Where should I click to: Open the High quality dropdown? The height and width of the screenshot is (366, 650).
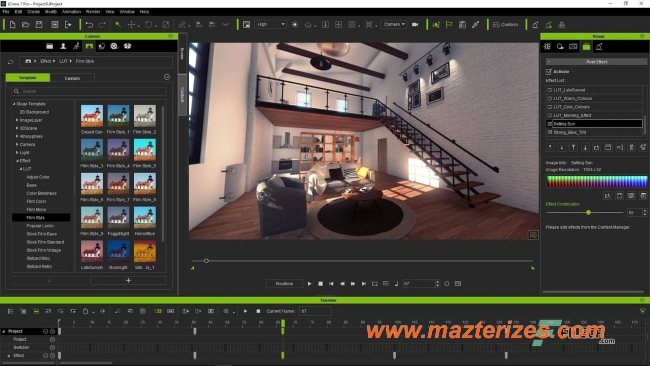[x=270, y=24]
